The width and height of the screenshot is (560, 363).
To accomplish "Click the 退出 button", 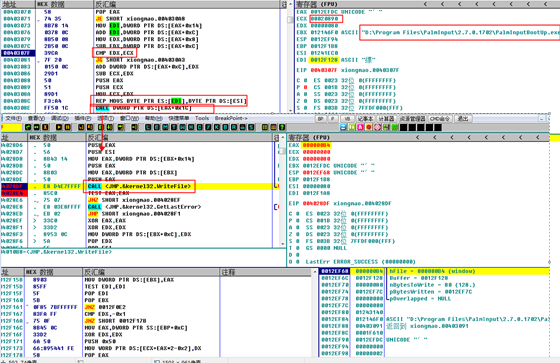I will coord(463,119).
